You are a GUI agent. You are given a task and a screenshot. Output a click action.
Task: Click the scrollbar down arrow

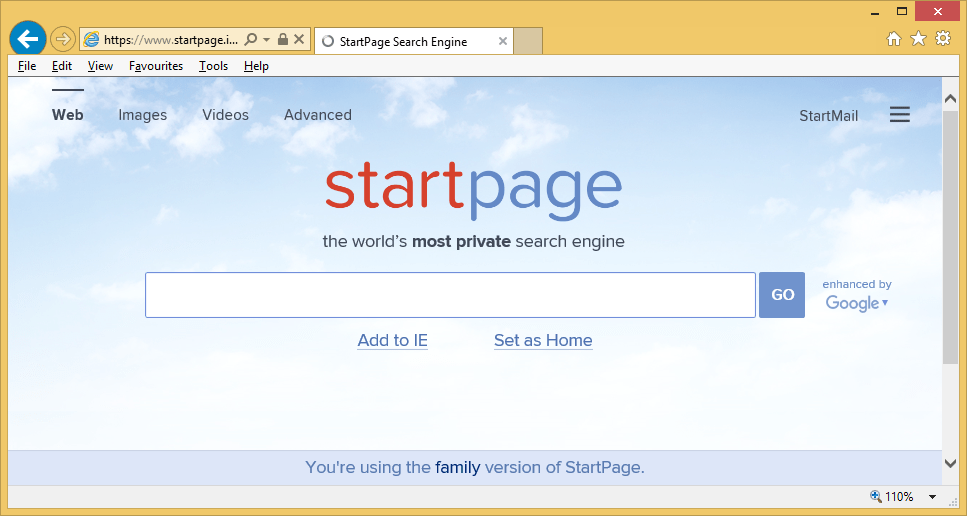[950, 463]
